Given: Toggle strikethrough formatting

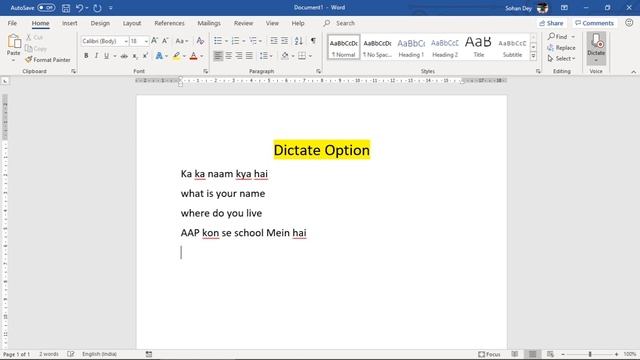Looking at the screenshot, I should coord(124,56).
